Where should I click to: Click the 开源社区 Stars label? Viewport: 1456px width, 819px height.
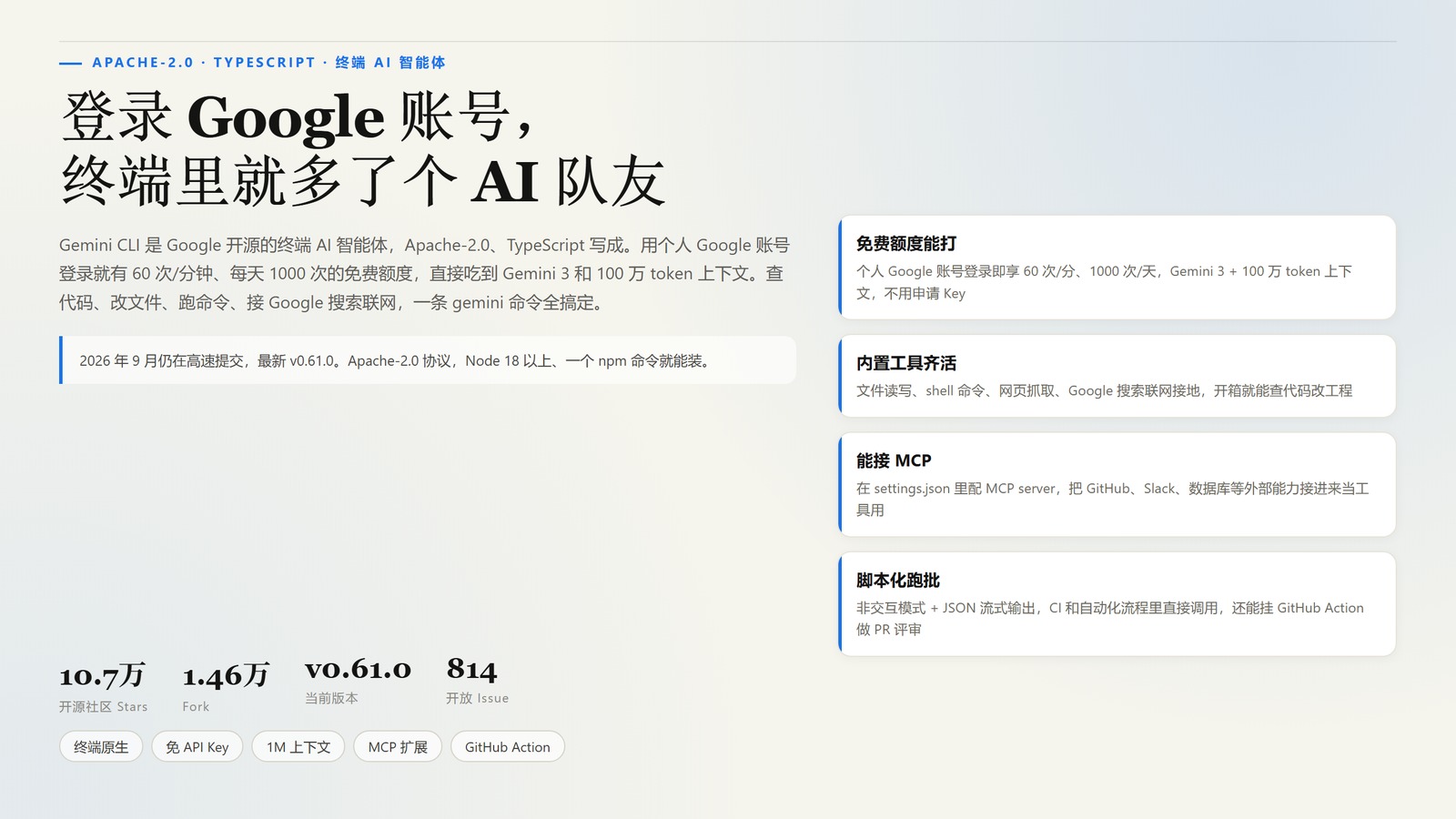[103, 707]
